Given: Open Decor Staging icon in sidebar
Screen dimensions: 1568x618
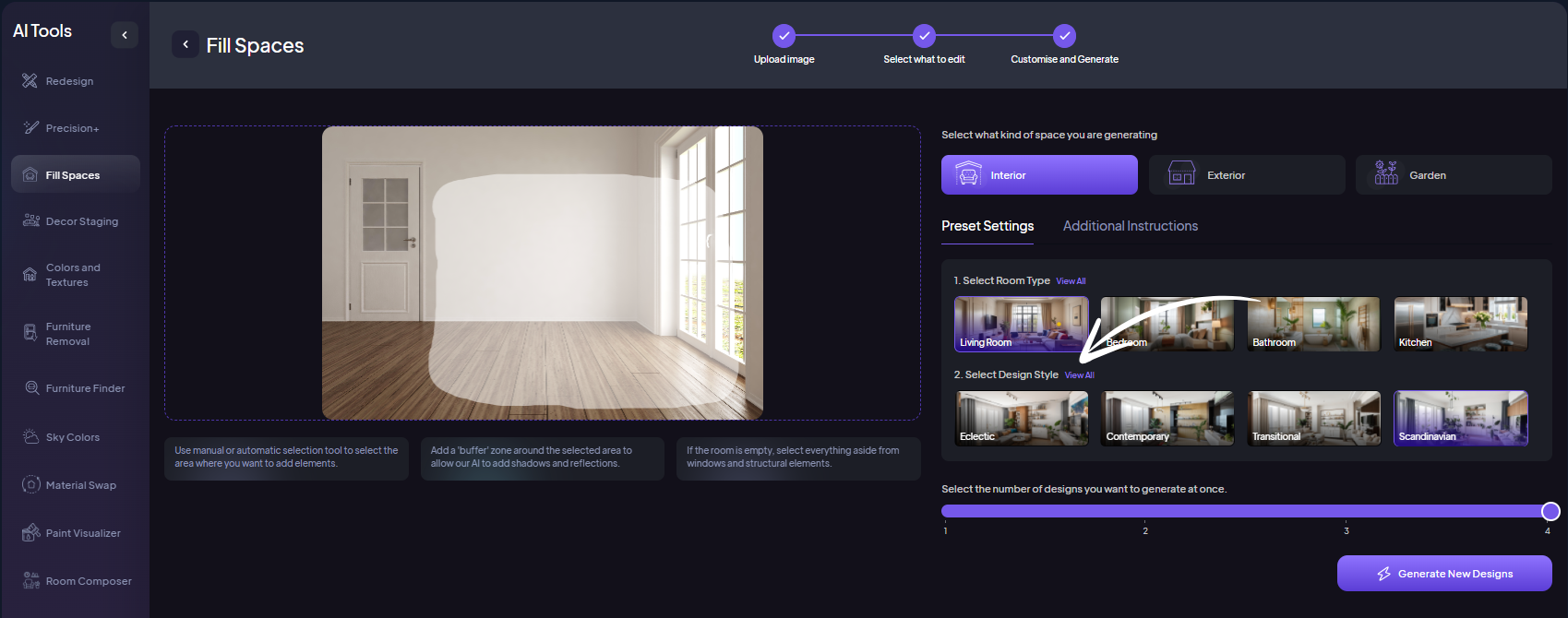Looking at the screenshot, I should pyautogui.click(x=30, y=221).
